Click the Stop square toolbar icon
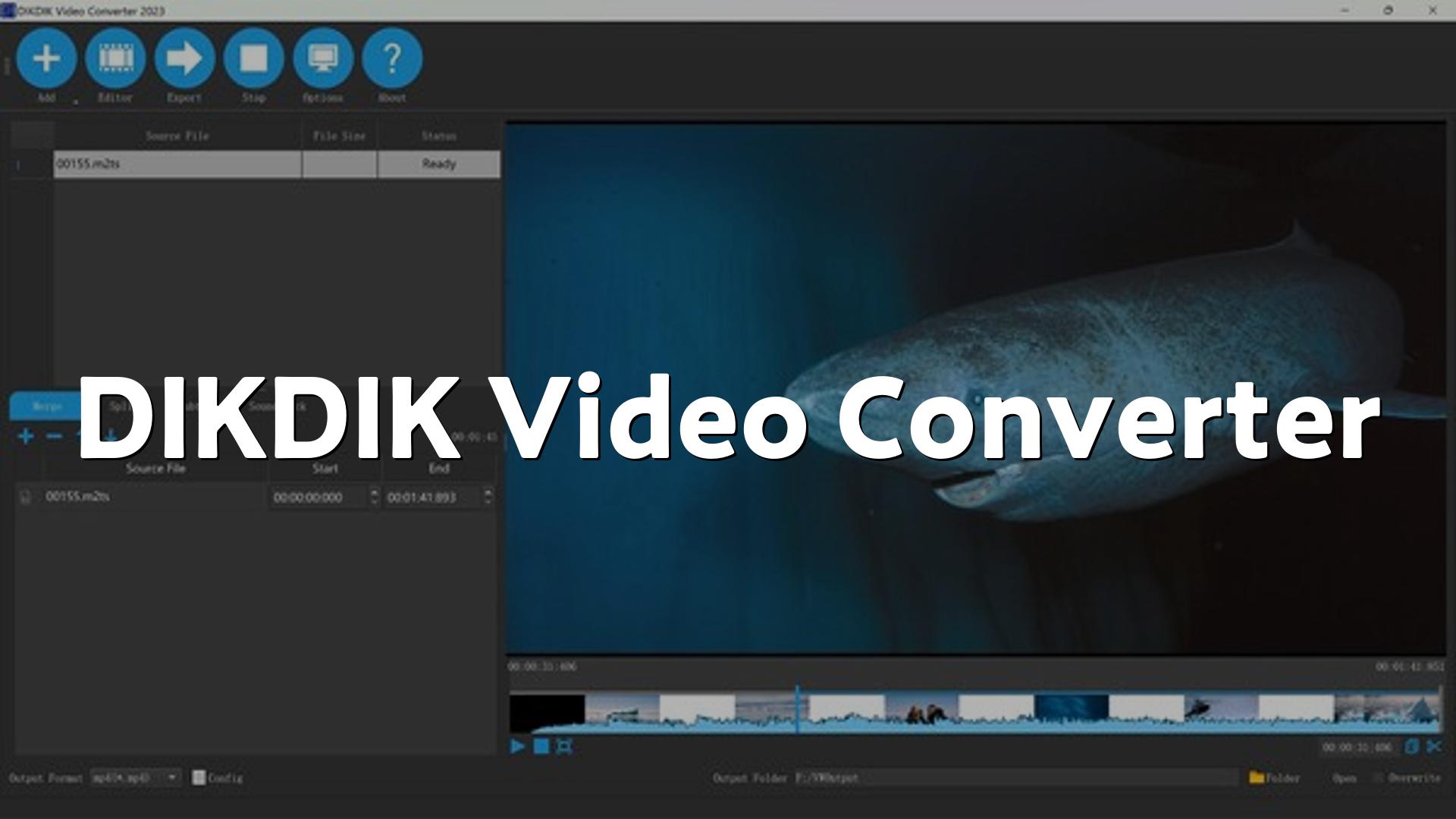 [253, 58]
